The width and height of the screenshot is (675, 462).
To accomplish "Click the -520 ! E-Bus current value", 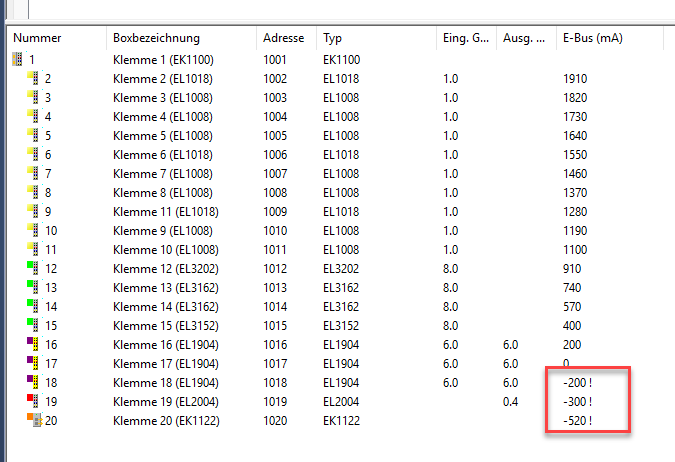I will (578, 421).
